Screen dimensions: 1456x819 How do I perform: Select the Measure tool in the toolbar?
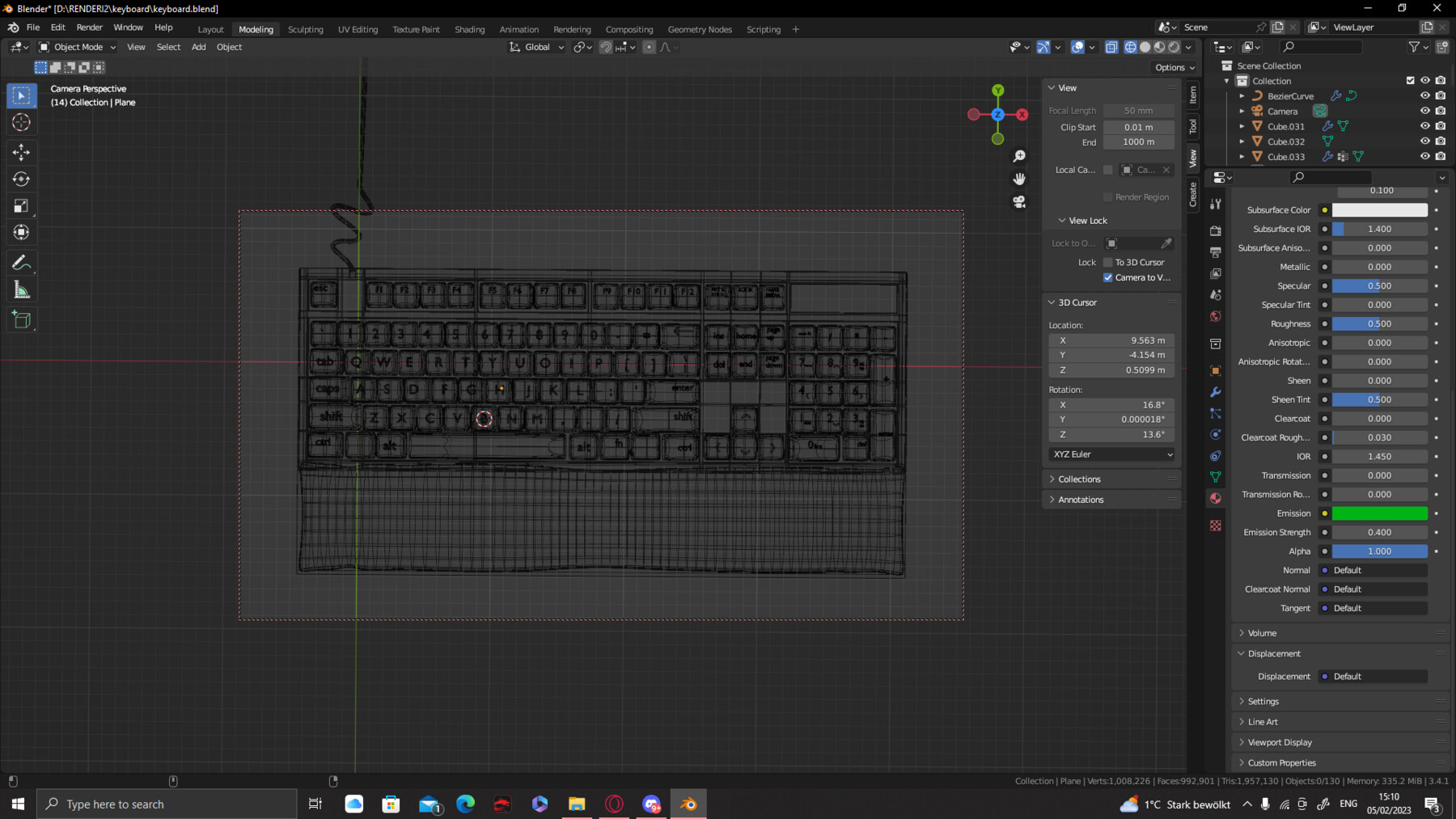[22, 289]
